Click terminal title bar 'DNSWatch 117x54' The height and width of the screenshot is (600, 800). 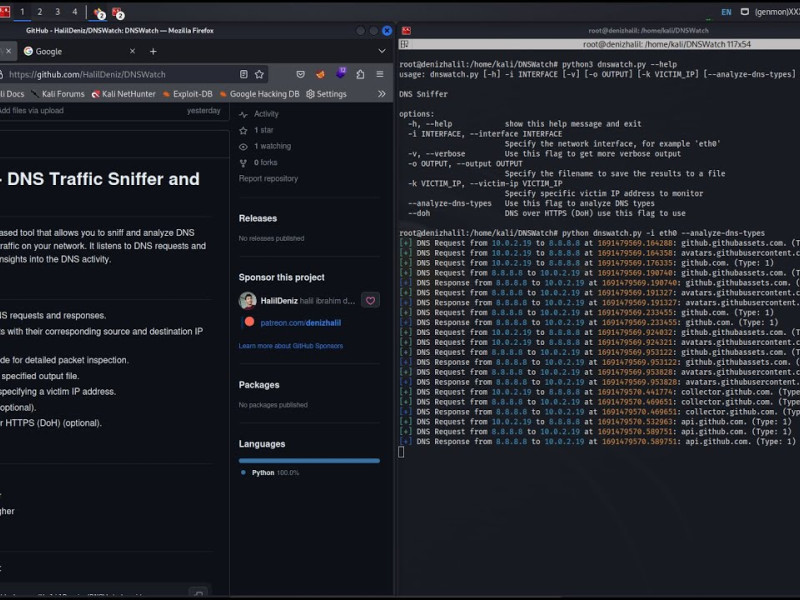pyautogui.click(x=666, y=44)
